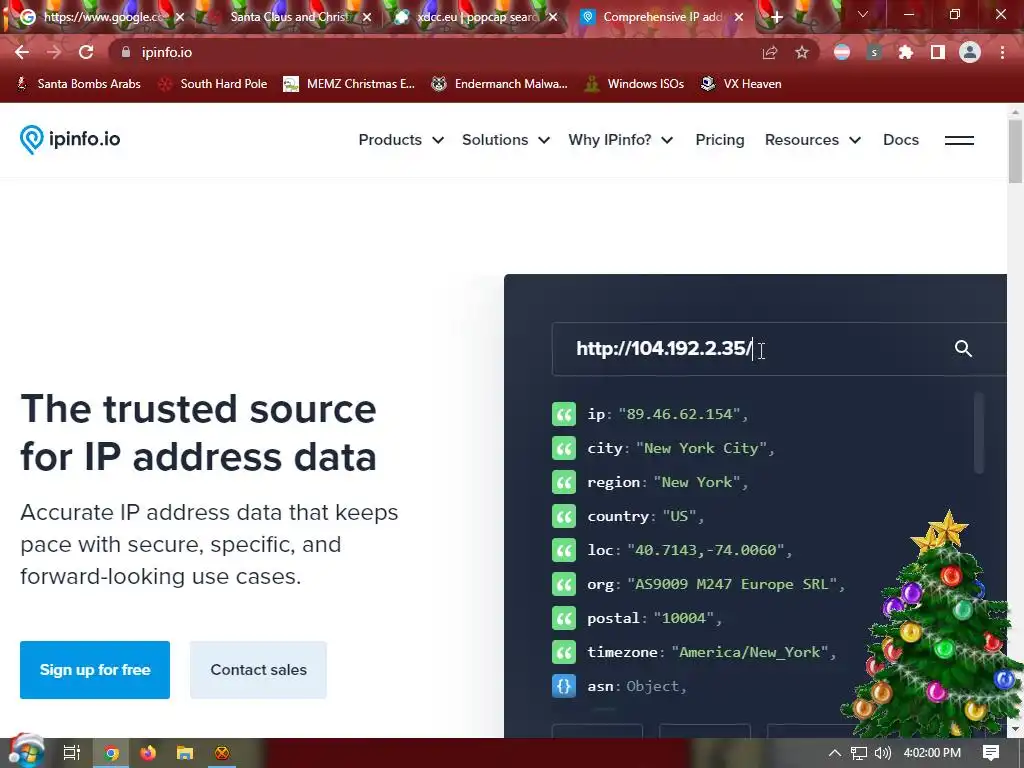Click the site lock icon in address bar
The image size is (1024, 768).
tap(126, 52)
